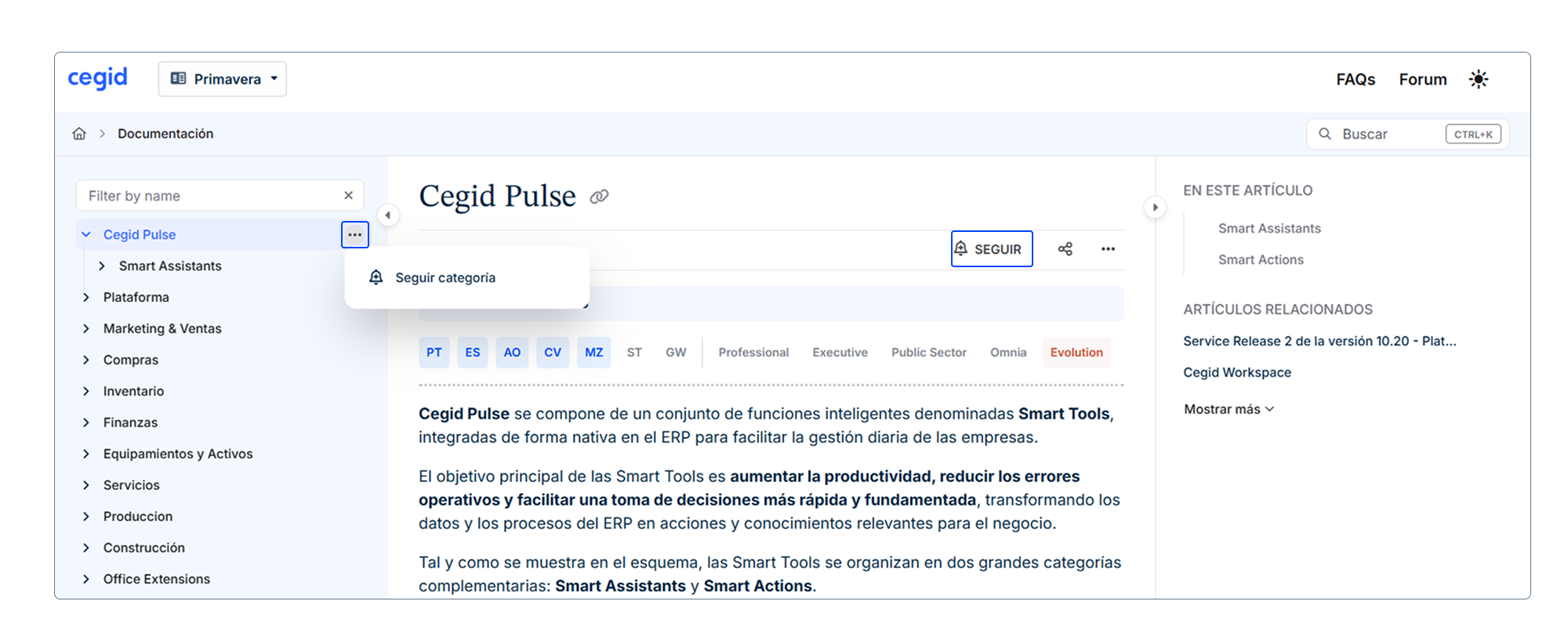Click the SEGUIR follow button
The height and width of the screenshot is (641, 1568).
[x=992, y=249]
